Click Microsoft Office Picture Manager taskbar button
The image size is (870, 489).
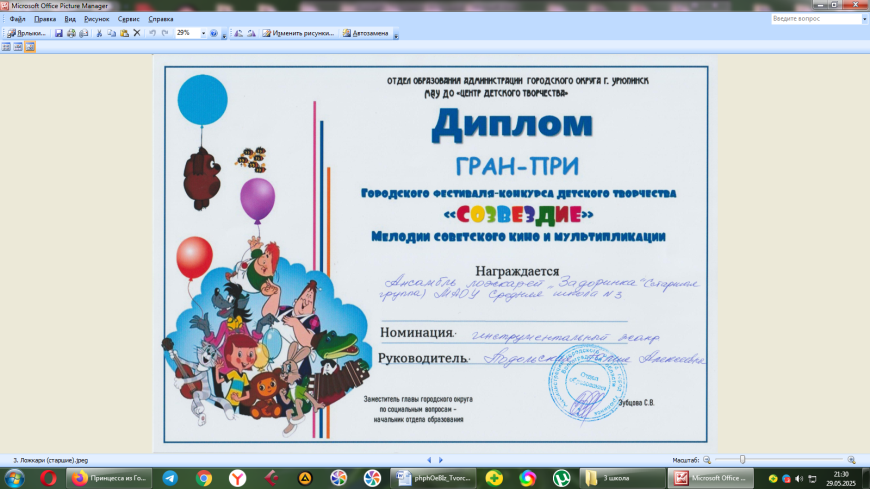click(x=711, y=478)
